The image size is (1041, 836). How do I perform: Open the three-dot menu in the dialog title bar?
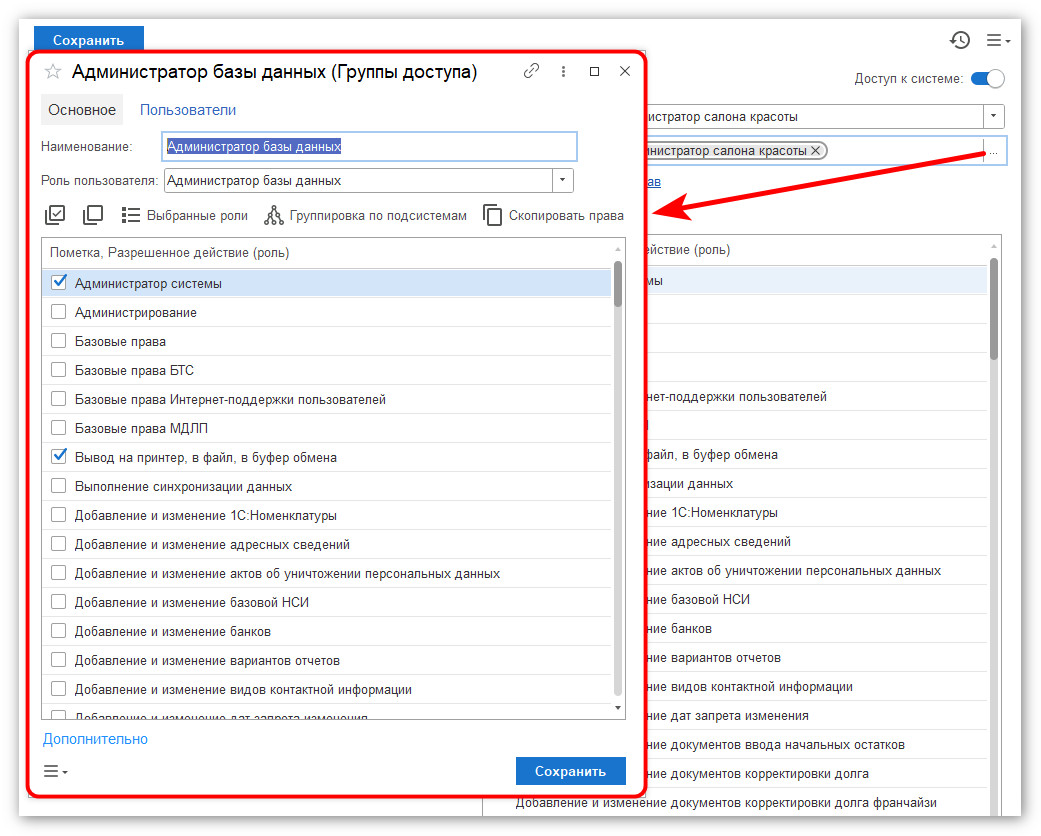pos(563,71)
